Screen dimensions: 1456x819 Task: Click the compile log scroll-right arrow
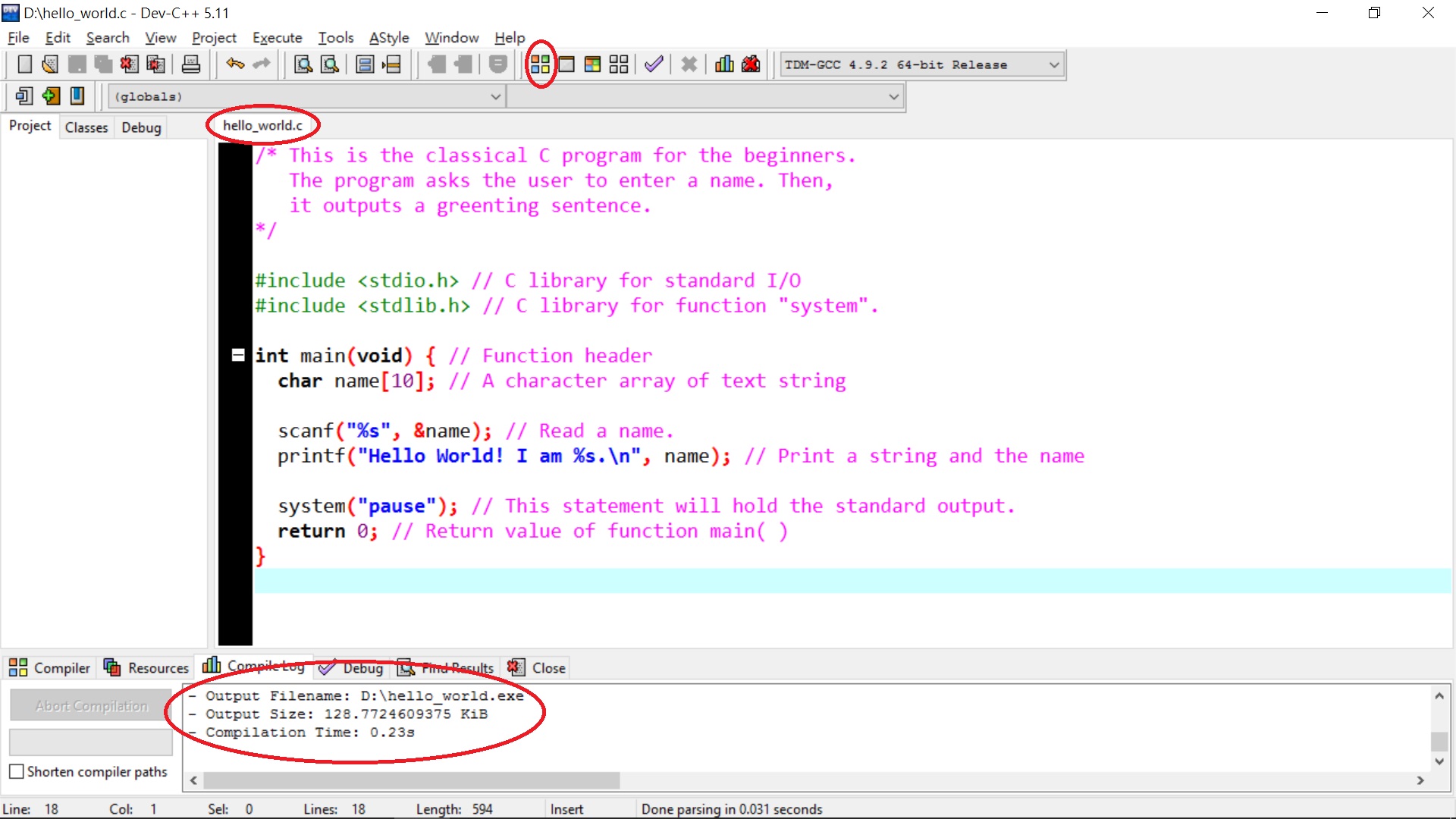point(1420,780)
